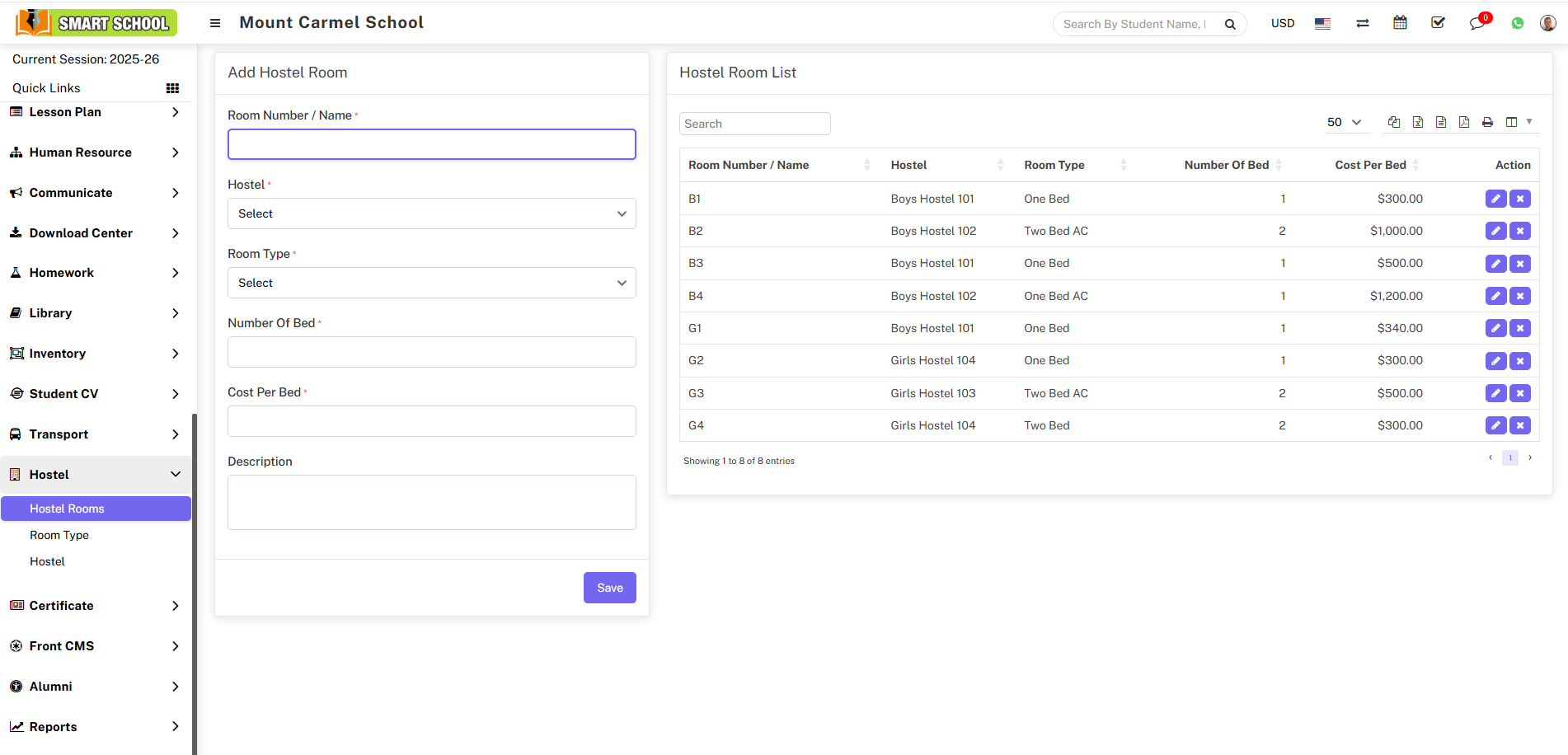Open Room Type submenu under Hostel
Viewport: 1568px width, 755px height.
[x=59, y=535]
